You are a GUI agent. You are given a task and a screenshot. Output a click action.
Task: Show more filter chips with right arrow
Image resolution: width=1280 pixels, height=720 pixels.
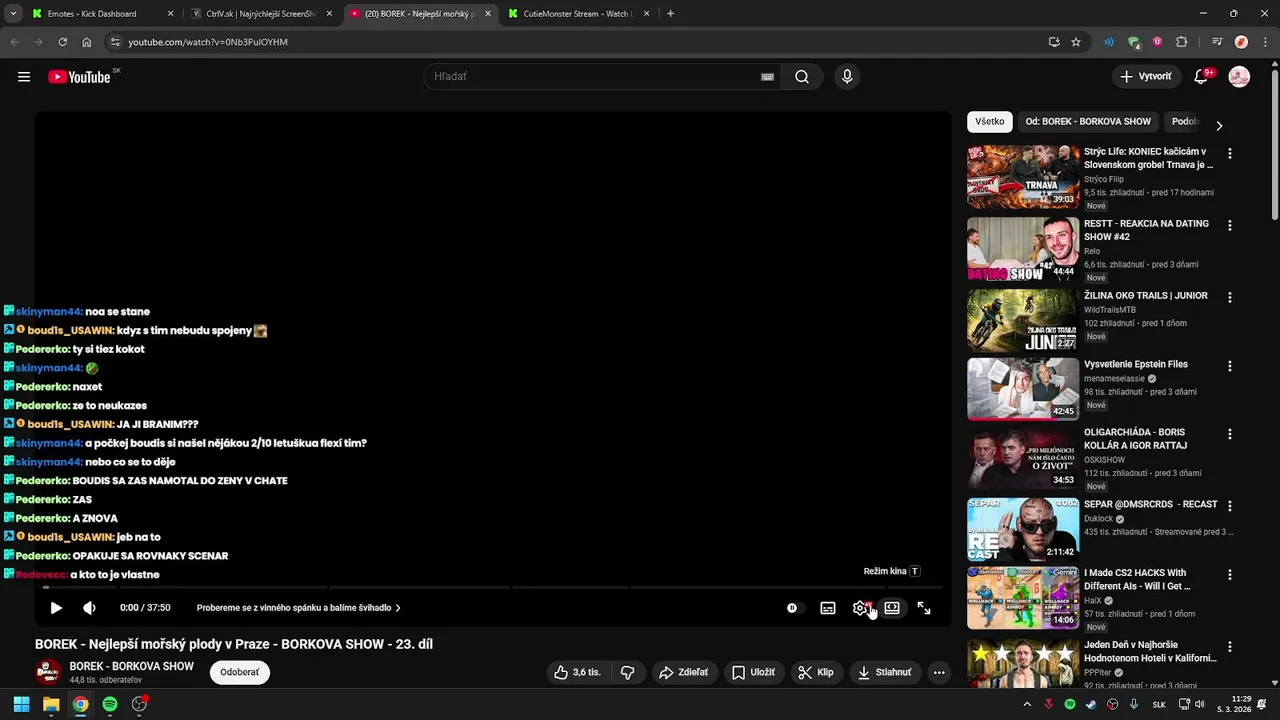tap(1219, 125)
